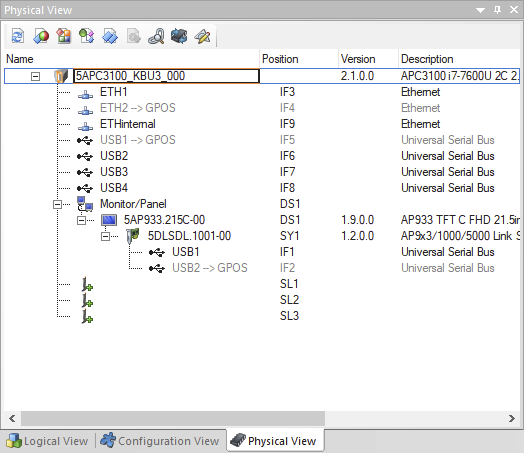
Task: Click version 1.2.0.0 cell
Action: tap(357, 236)
